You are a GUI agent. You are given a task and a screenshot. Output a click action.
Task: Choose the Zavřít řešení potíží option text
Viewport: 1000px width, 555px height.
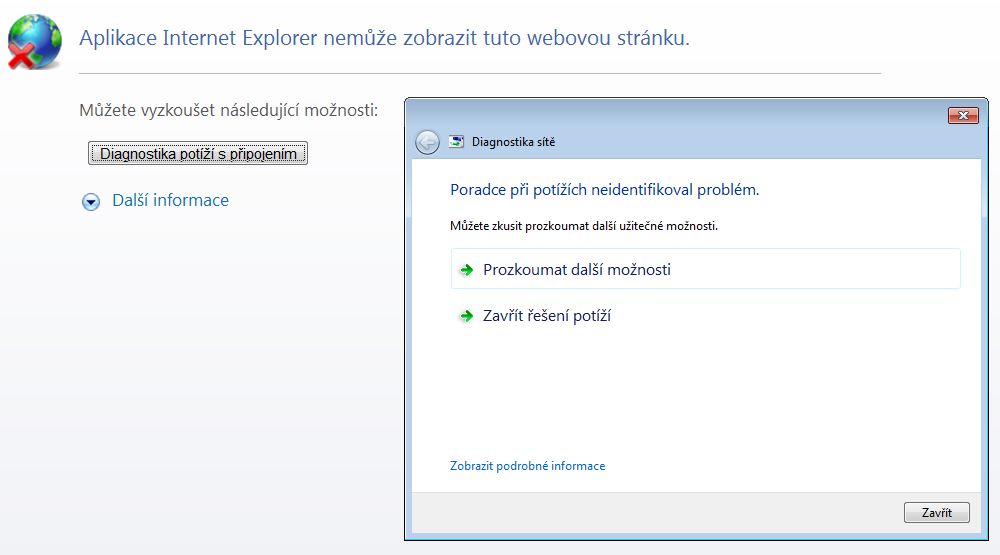click(547, 316)
